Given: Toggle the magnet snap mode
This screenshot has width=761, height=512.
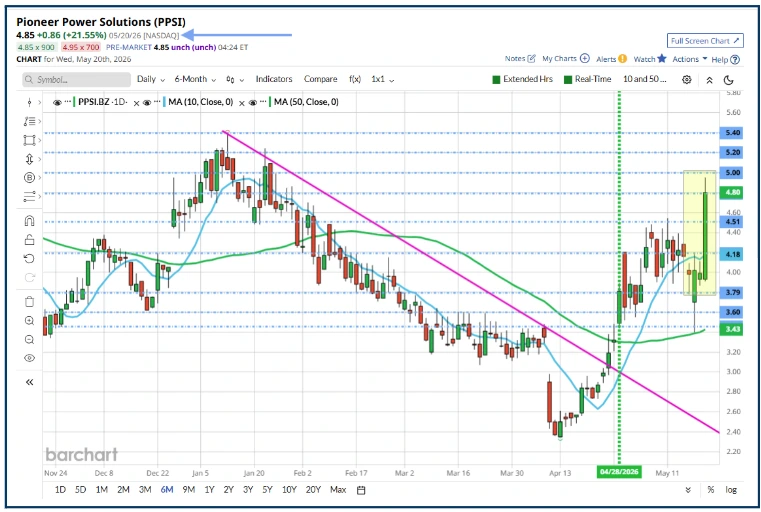Looking at the screenshot, I should tap(30, 221).
